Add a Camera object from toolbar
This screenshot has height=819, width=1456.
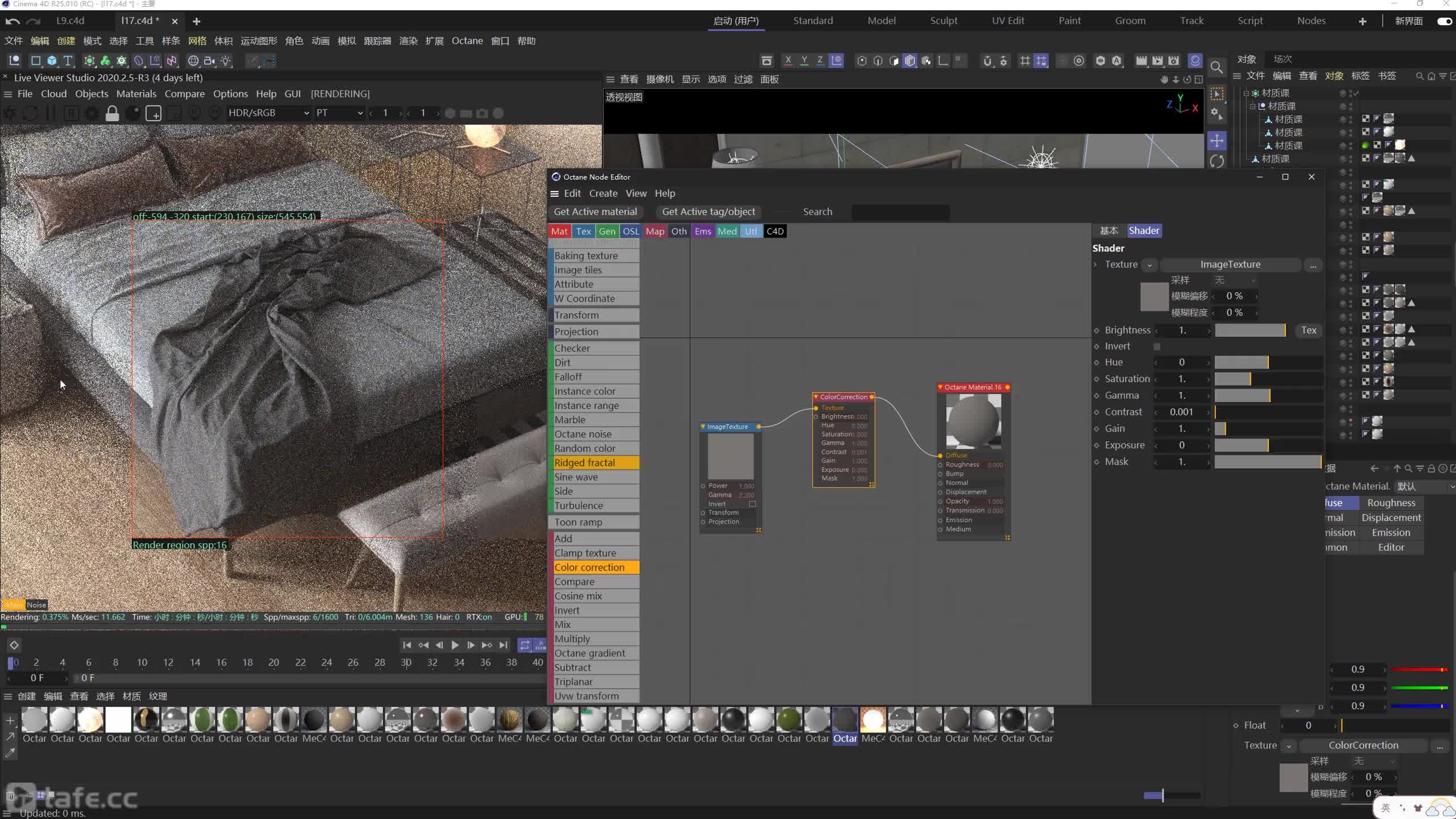209,60
